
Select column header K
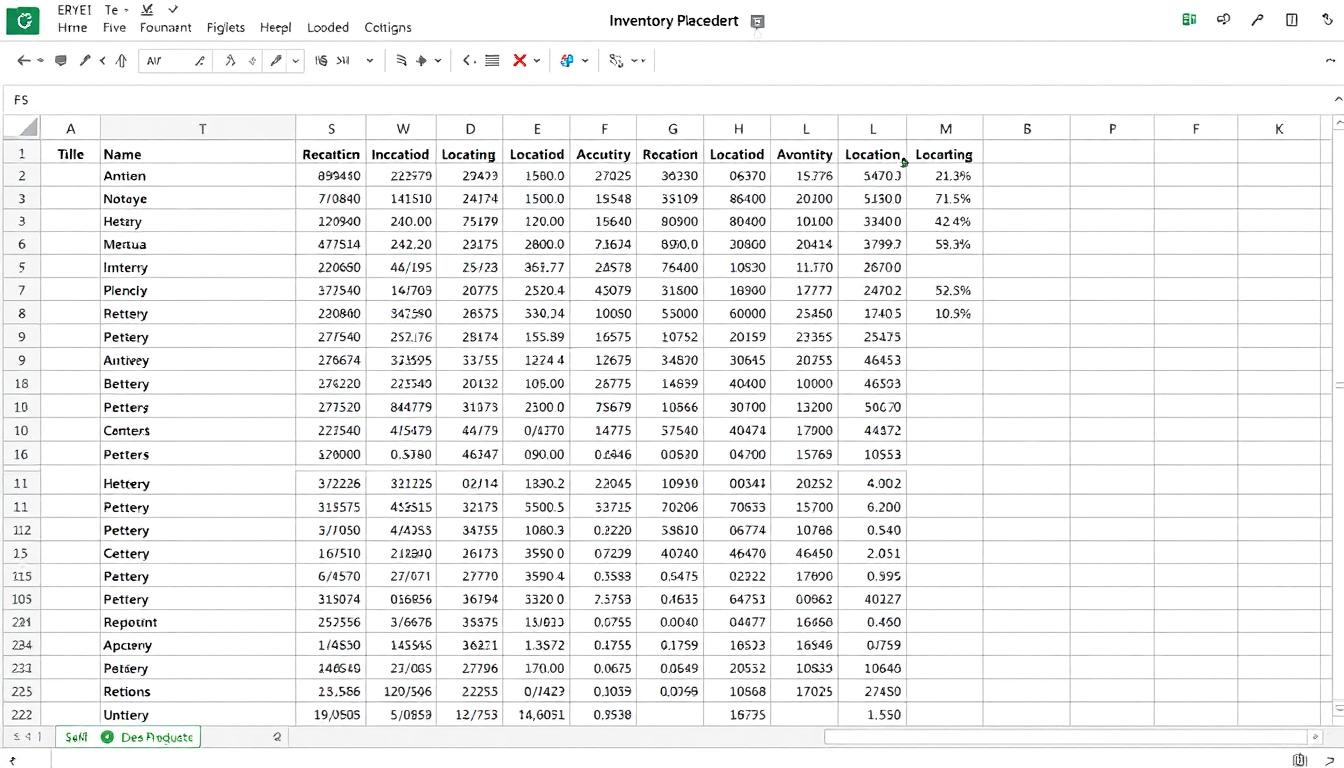point(1279,128)
